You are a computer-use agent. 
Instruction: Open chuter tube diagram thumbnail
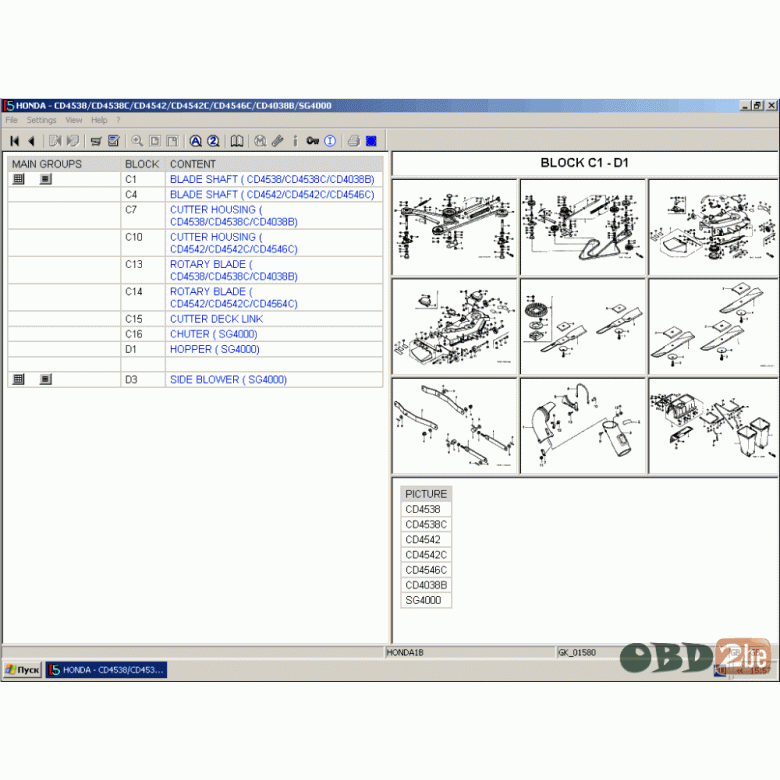pos(583,426)
